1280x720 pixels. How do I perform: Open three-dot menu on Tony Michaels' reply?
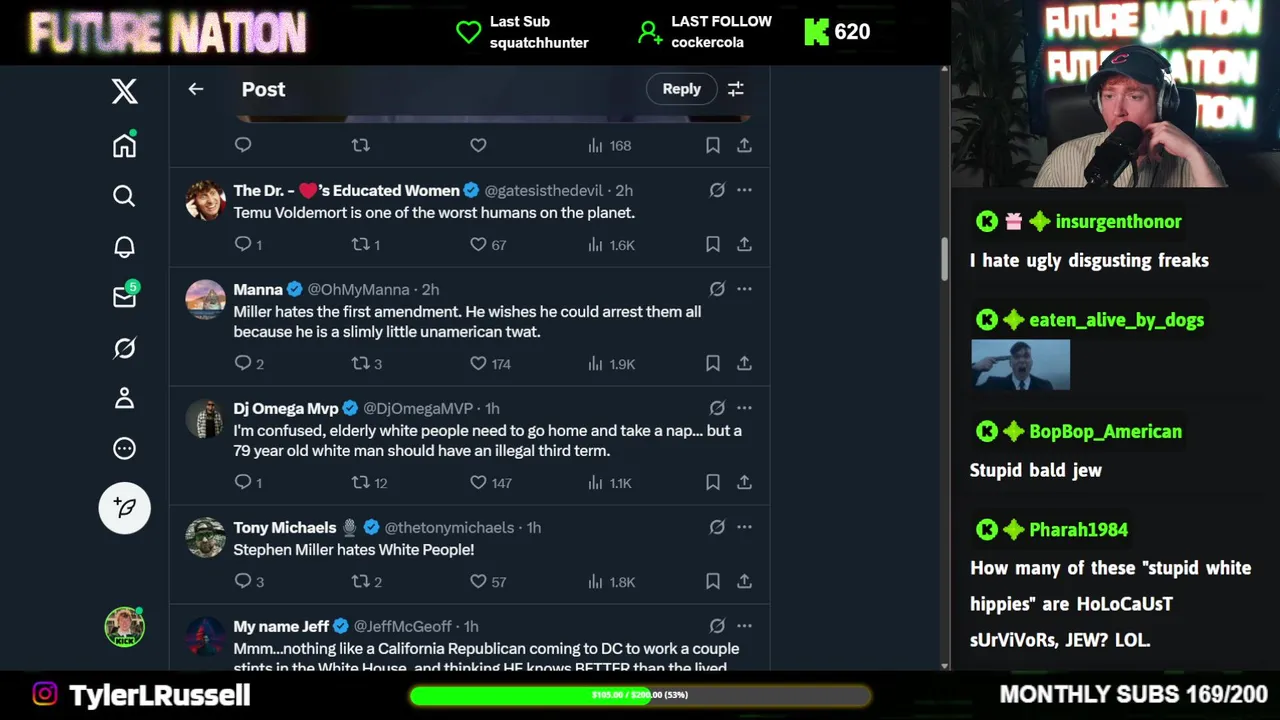tap(744, 527)
